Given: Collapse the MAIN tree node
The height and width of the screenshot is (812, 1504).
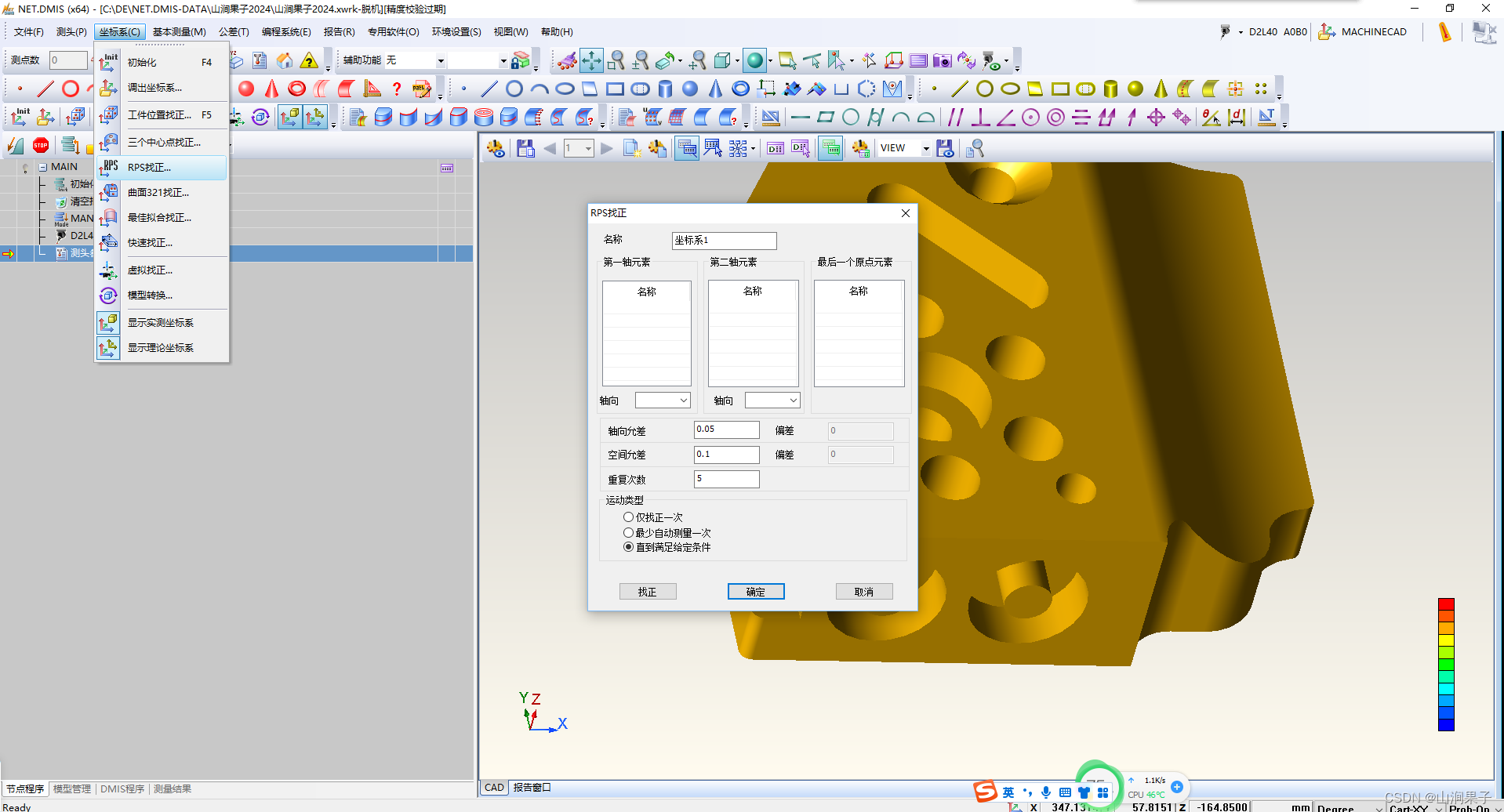Looking at the screenshot, I should pos(43,167).
